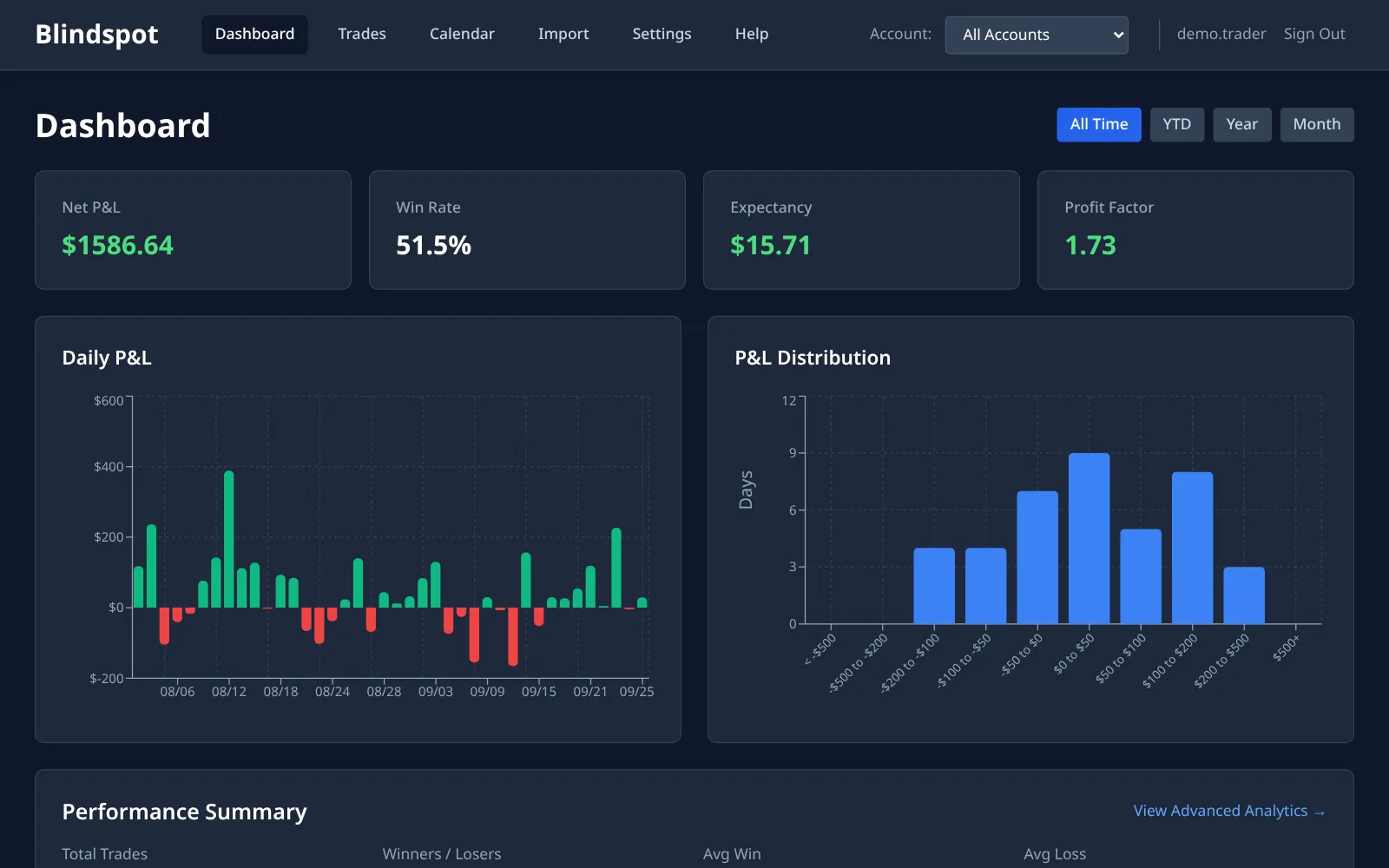Click the Avg Loss label

[x=1055, y=854]
